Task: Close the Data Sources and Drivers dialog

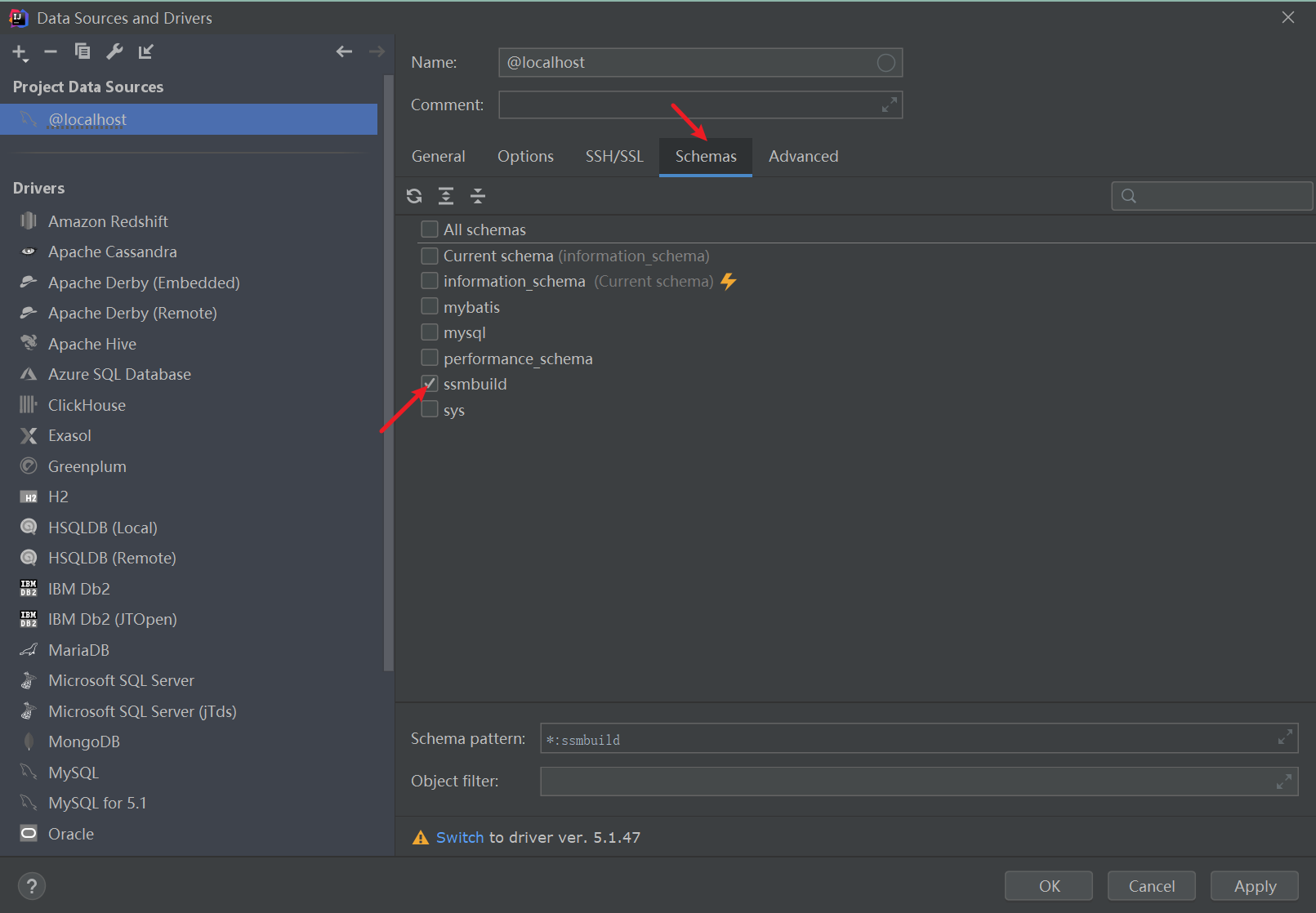Action: click(x=1288, y=17)
